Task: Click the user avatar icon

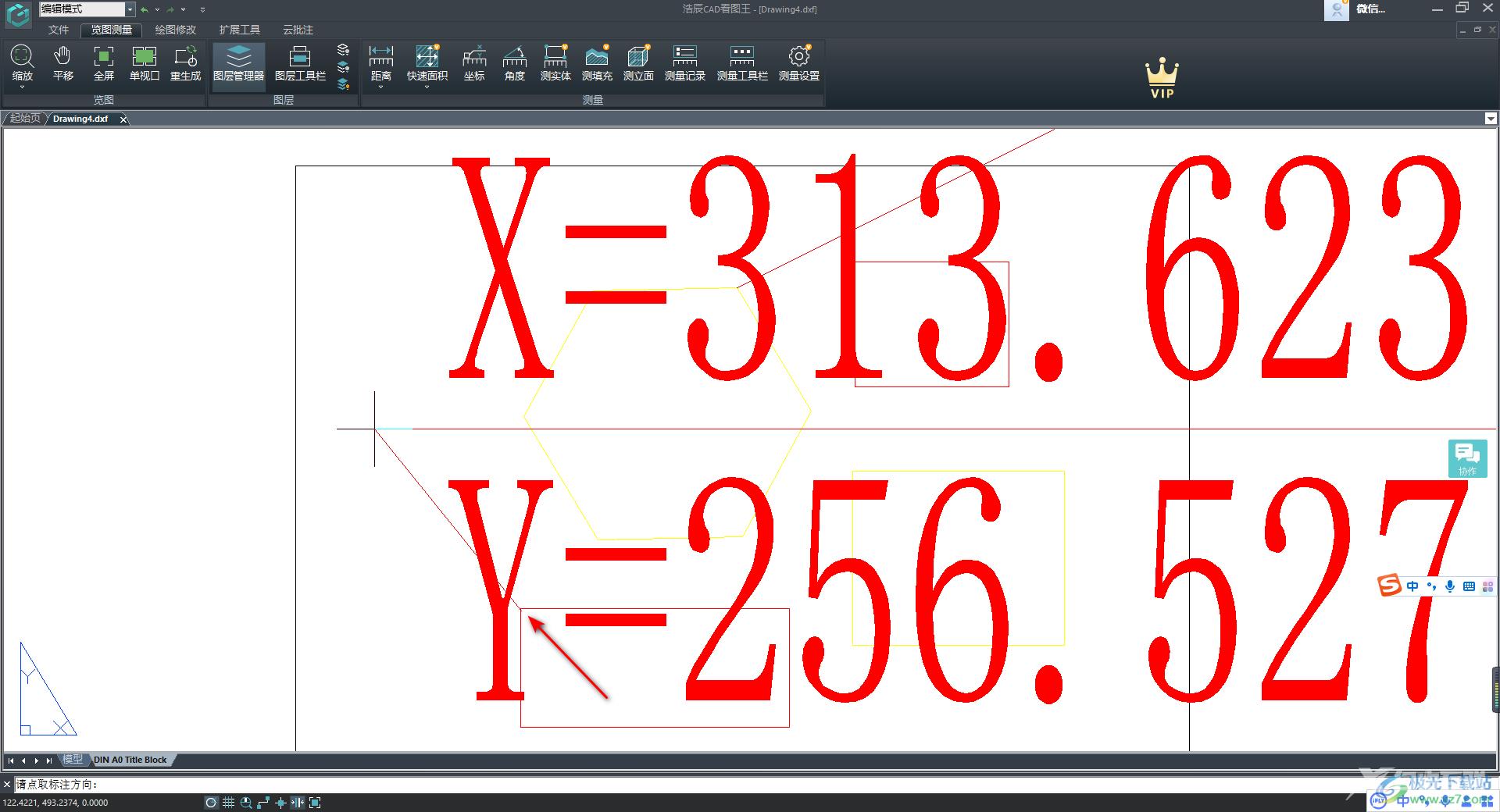Action: click(x=1337, y=9)
